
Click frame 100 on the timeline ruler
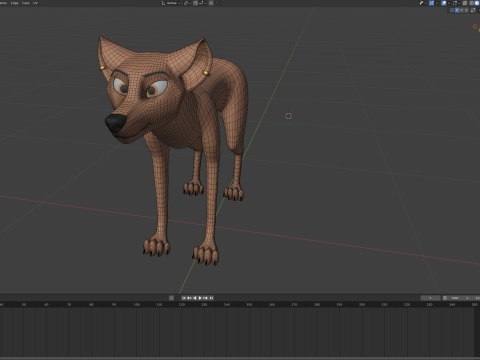pyautogui.click(x=137, y=305)
